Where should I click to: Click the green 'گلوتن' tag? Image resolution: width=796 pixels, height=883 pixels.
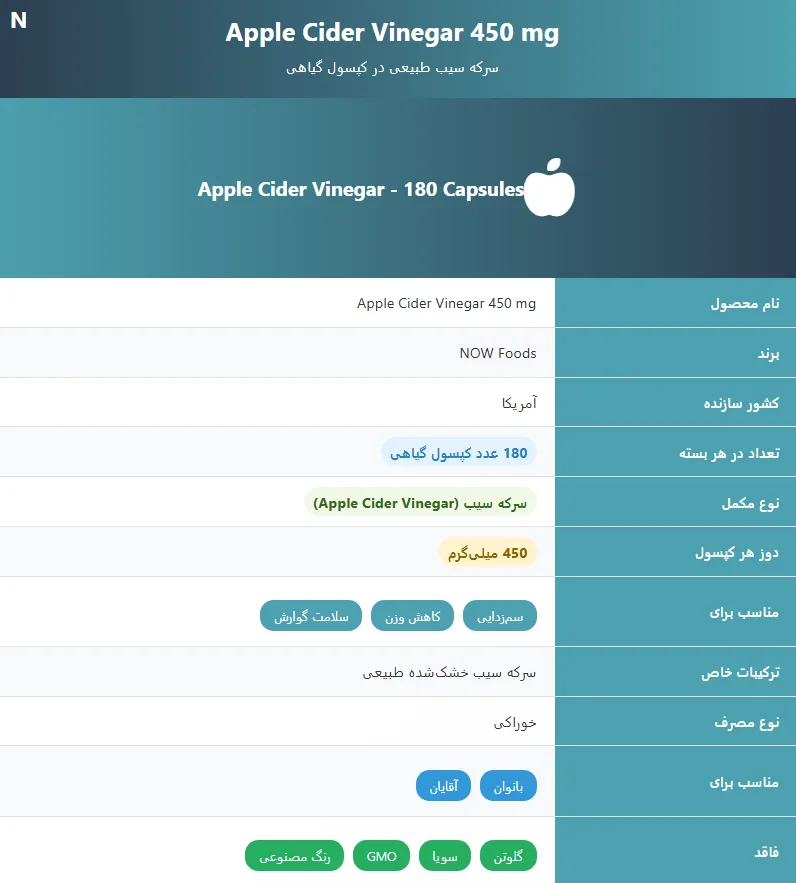[508, 856]
